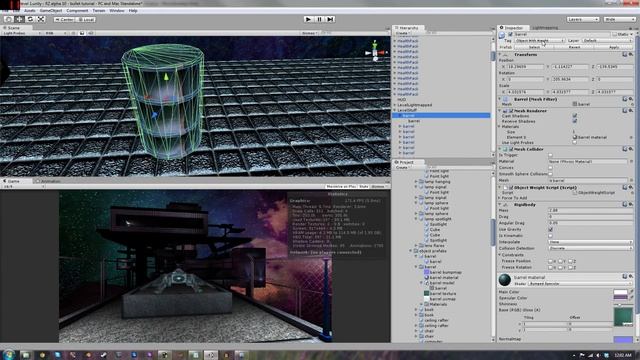
Task: Select the Rotate tool in toolbar
Action: tap(30, 19)
